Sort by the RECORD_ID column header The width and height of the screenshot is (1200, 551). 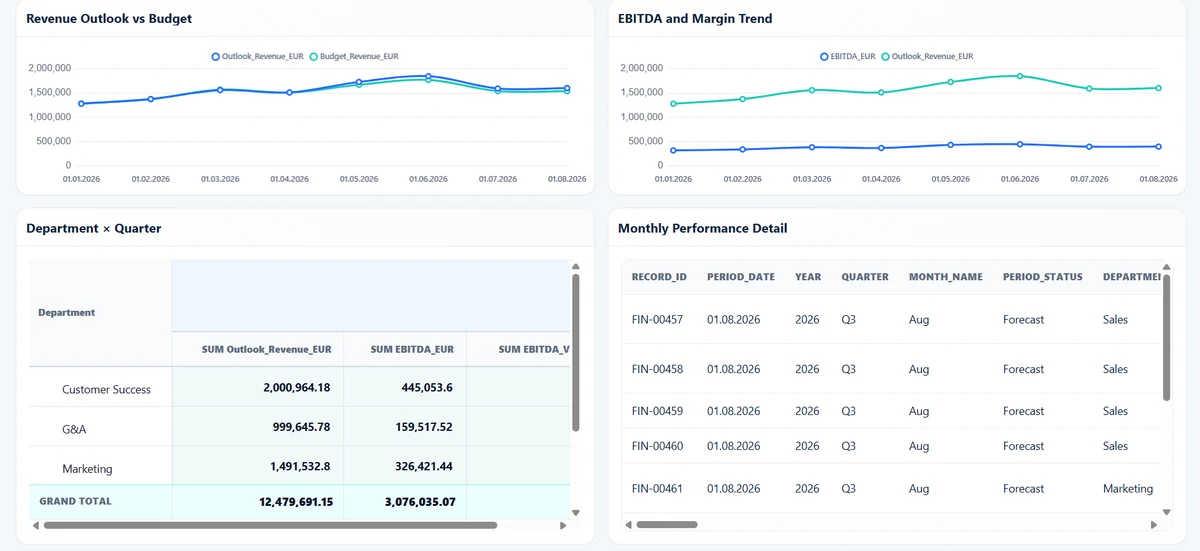point(659,277)
